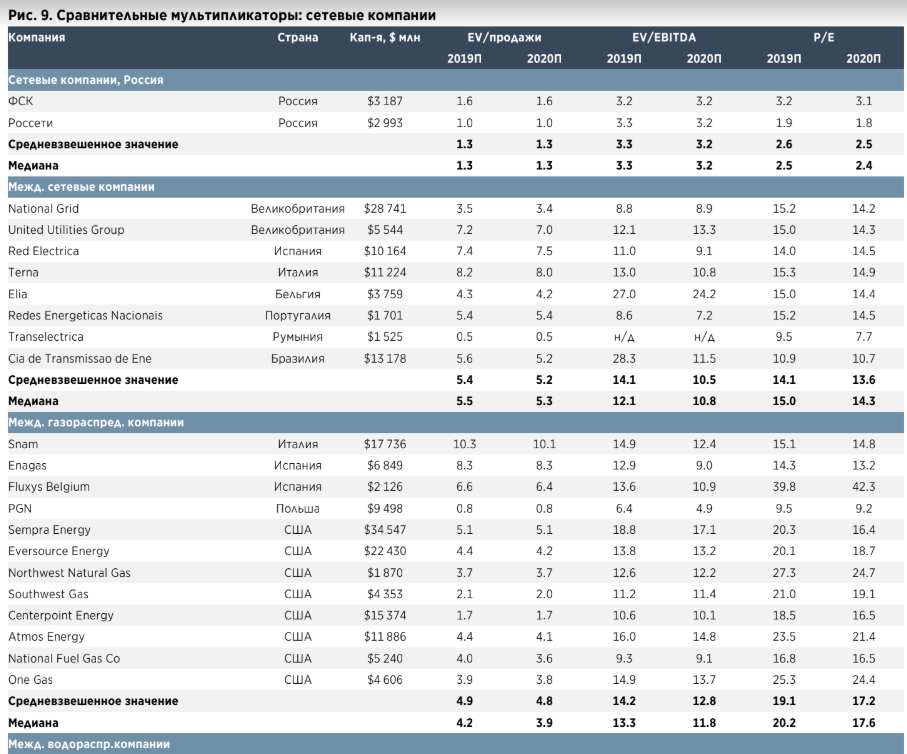The image size is (907, 754).
Task: Select capitalization value '$17 736'
Action: point(385,444)
